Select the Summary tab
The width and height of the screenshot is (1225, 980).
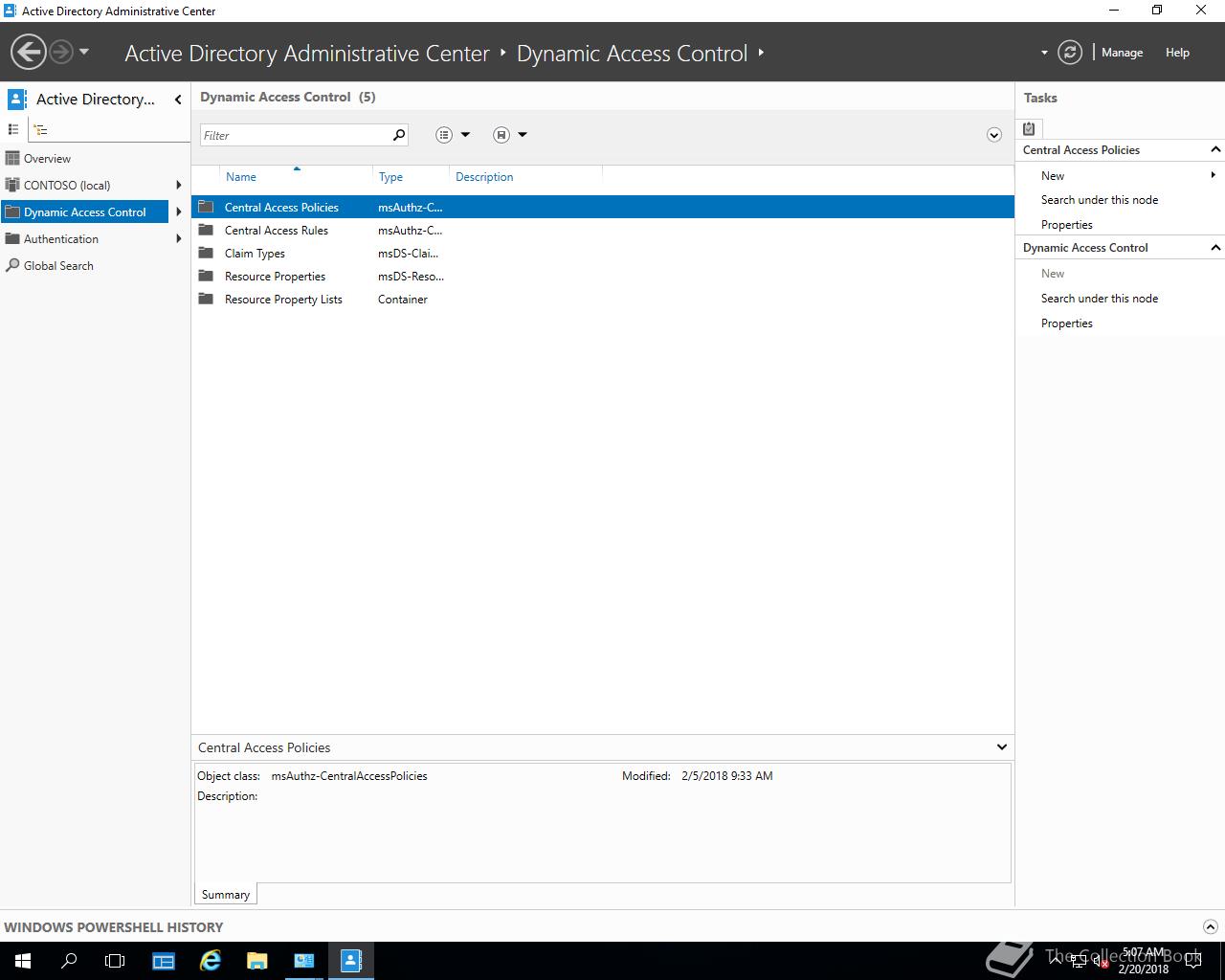(x=226, y=895)
